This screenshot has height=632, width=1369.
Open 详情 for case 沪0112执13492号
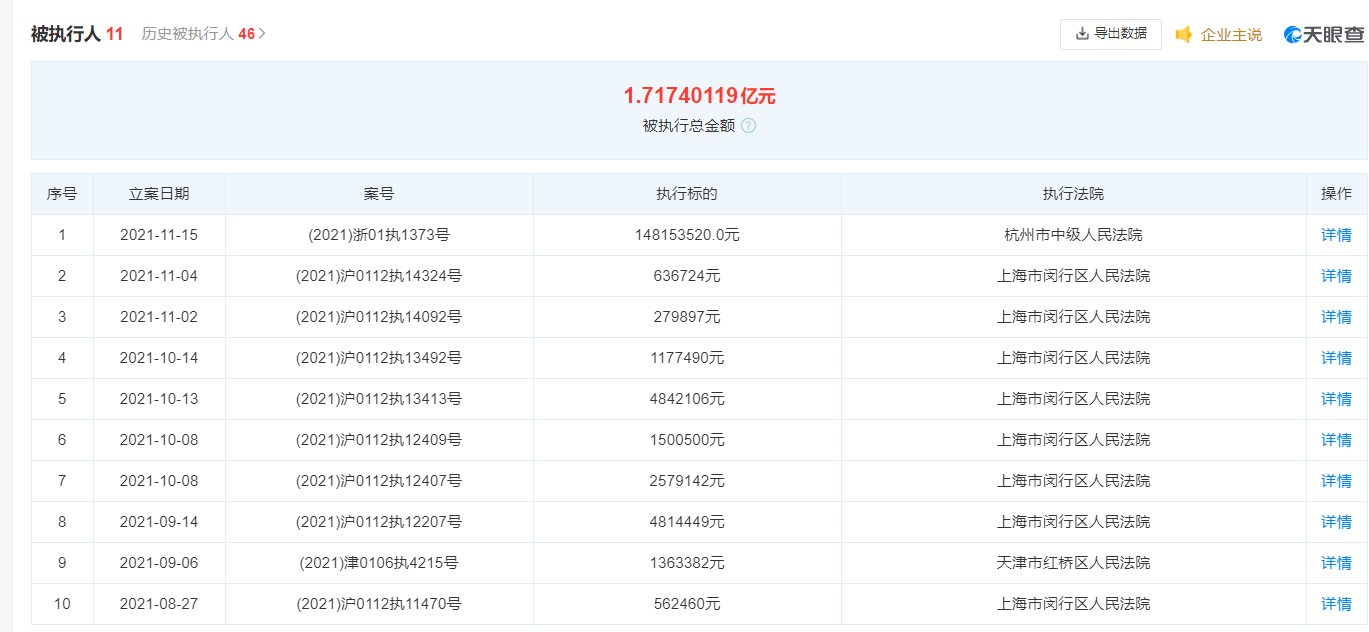tap(1336, 358)
